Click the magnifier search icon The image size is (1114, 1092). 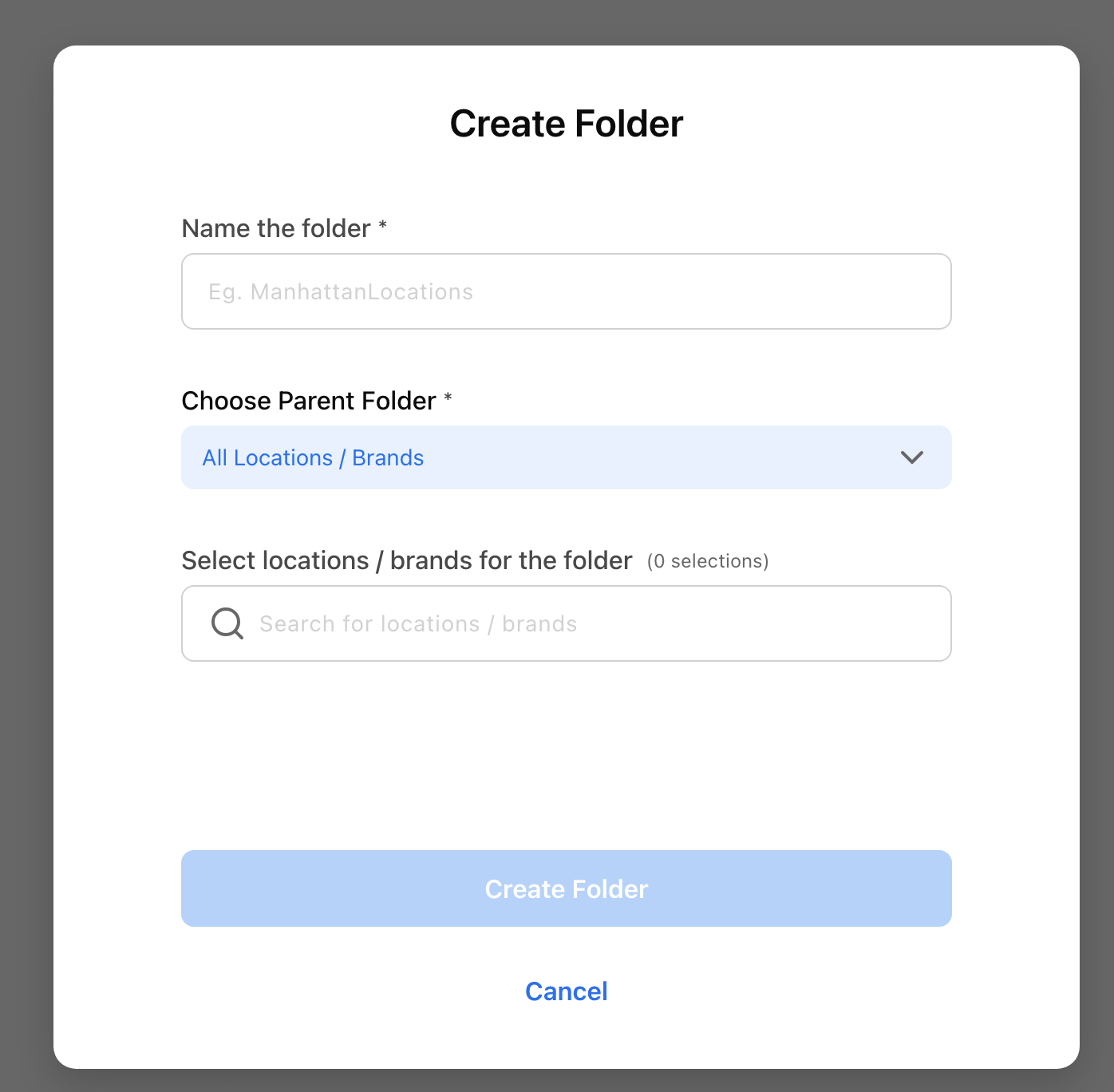tap(227, 623)
